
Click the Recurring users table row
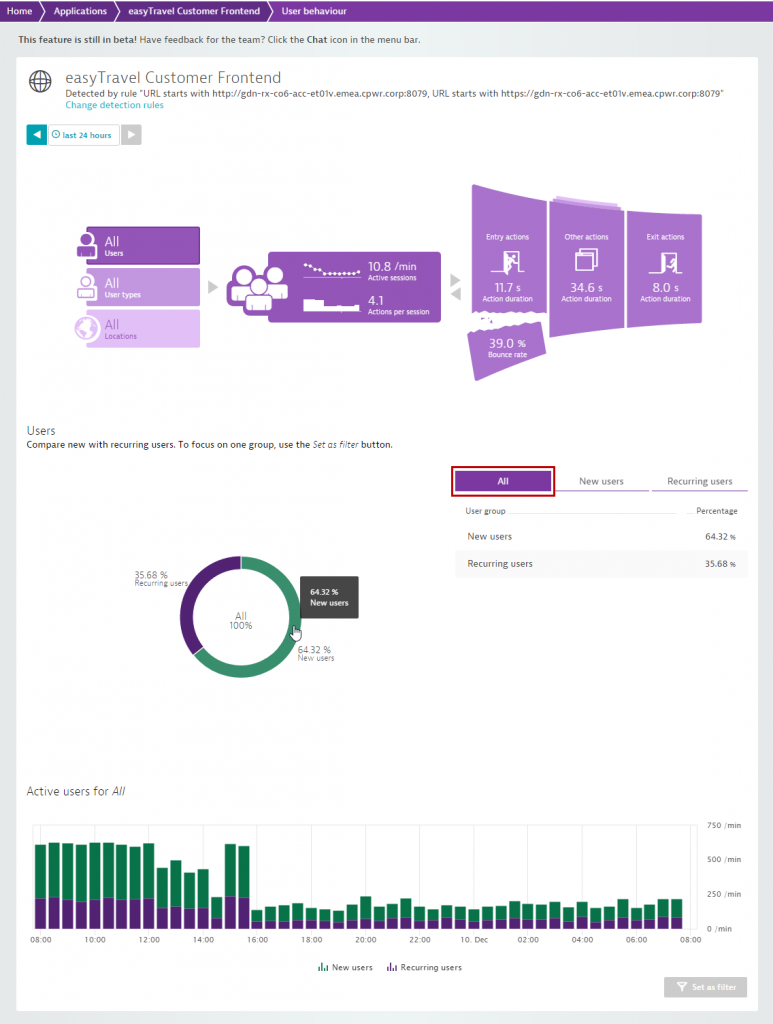point(601,564)
